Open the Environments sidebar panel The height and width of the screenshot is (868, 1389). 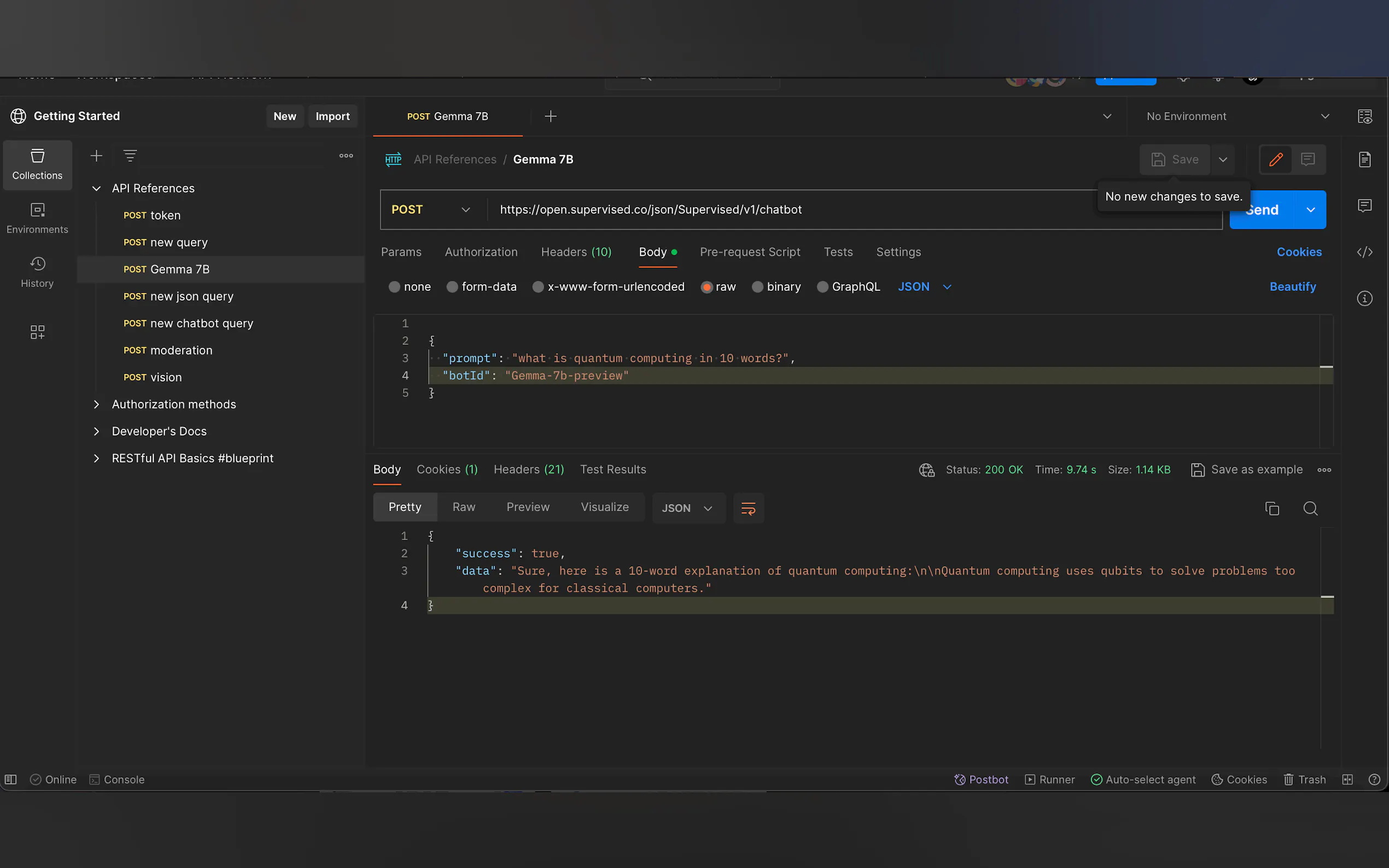(37, 218)
